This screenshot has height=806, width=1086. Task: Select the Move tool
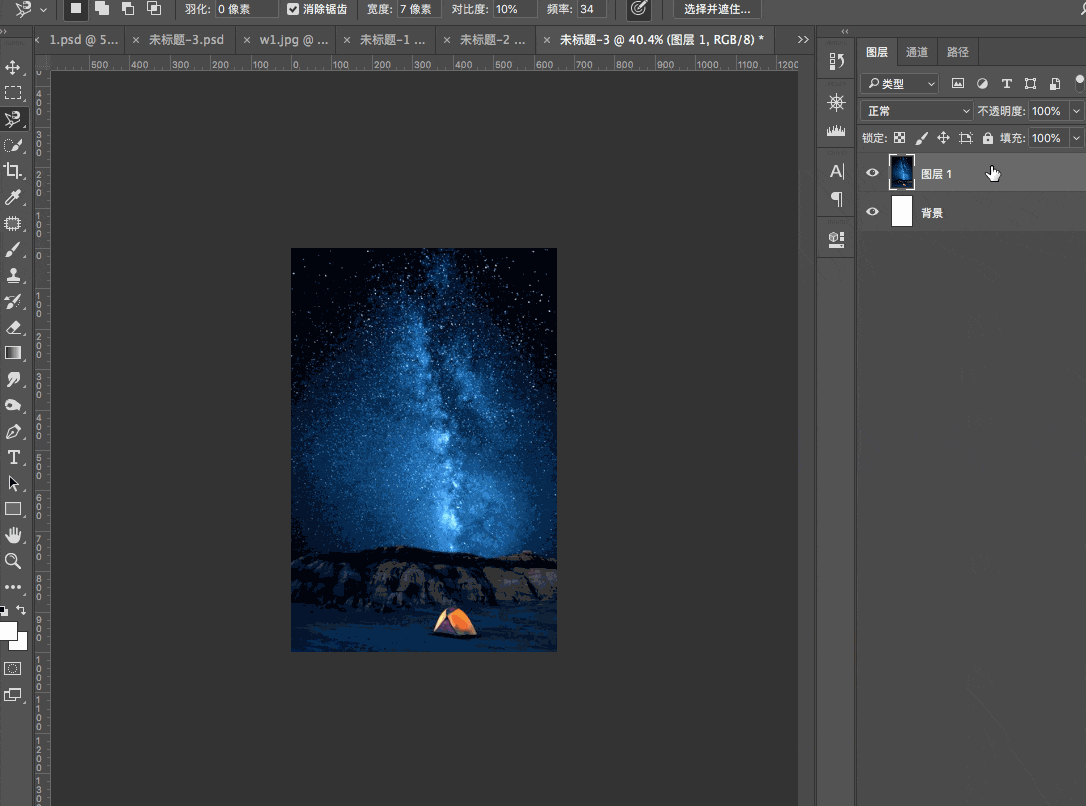click(12, 67)
